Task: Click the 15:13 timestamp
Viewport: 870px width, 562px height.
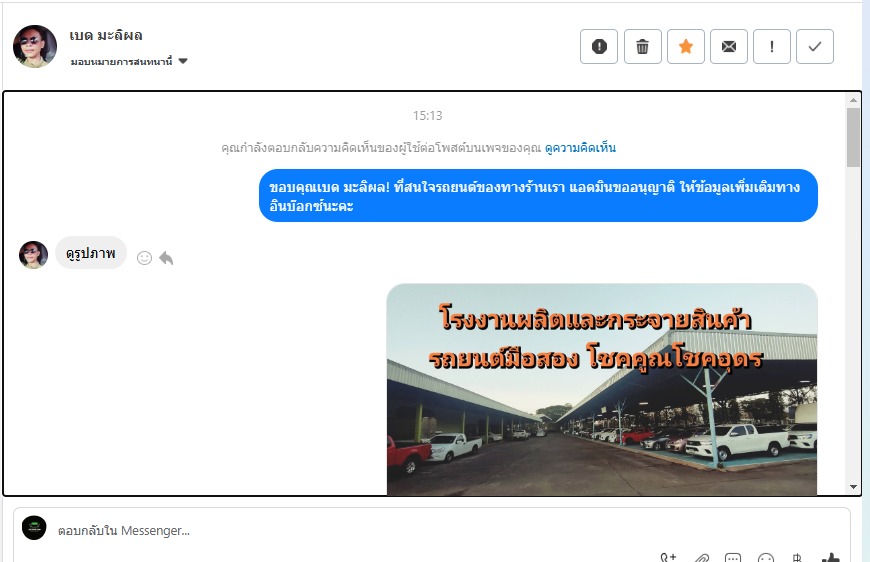Action: tap(427, 115)
